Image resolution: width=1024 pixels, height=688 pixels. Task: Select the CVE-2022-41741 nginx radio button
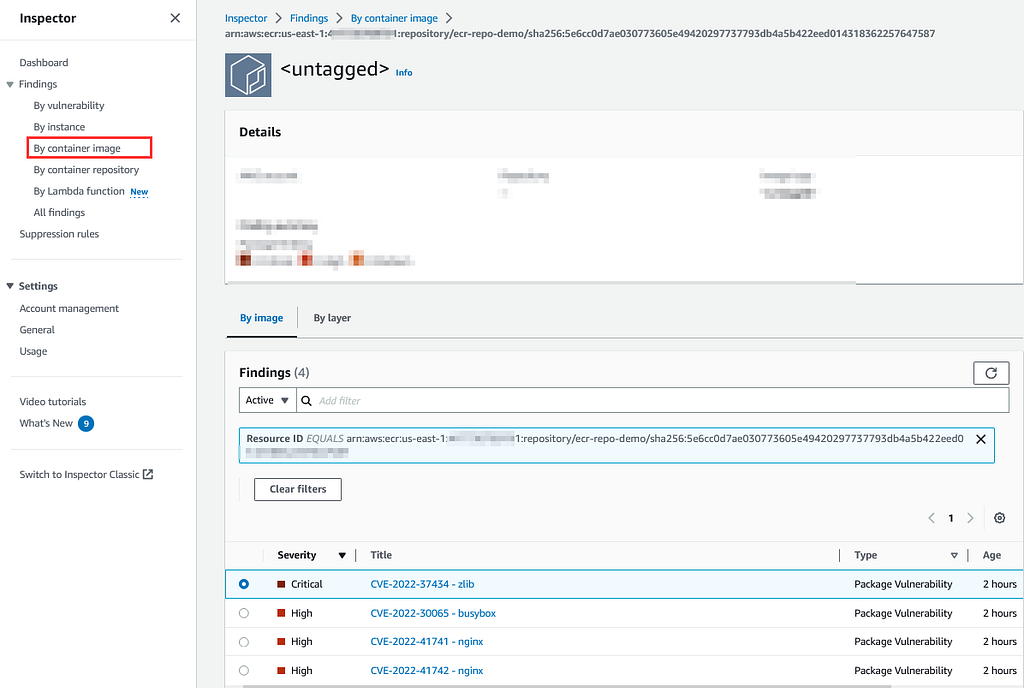point(244,642)
